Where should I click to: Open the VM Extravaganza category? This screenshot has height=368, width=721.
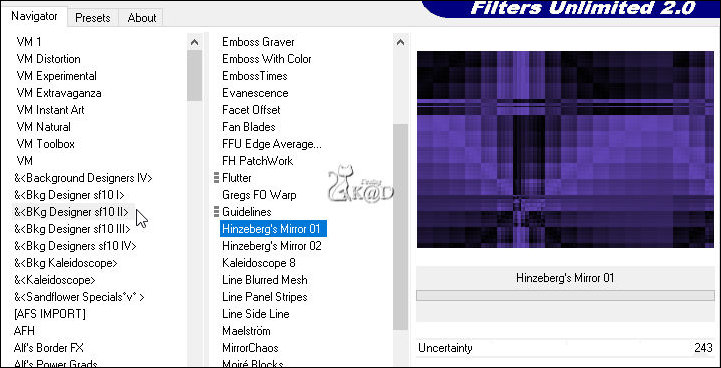(59, 93)
